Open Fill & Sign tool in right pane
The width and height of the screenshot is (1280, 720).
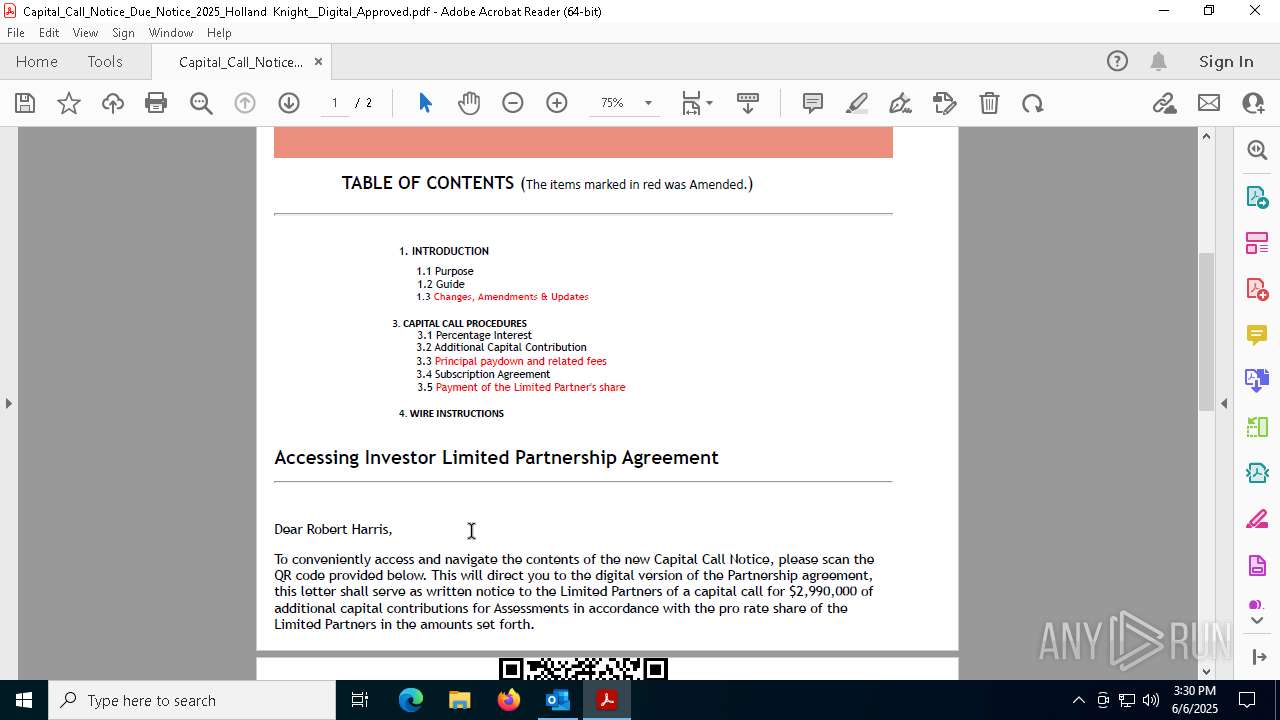pyautogui.click(x=1257, y=520)
